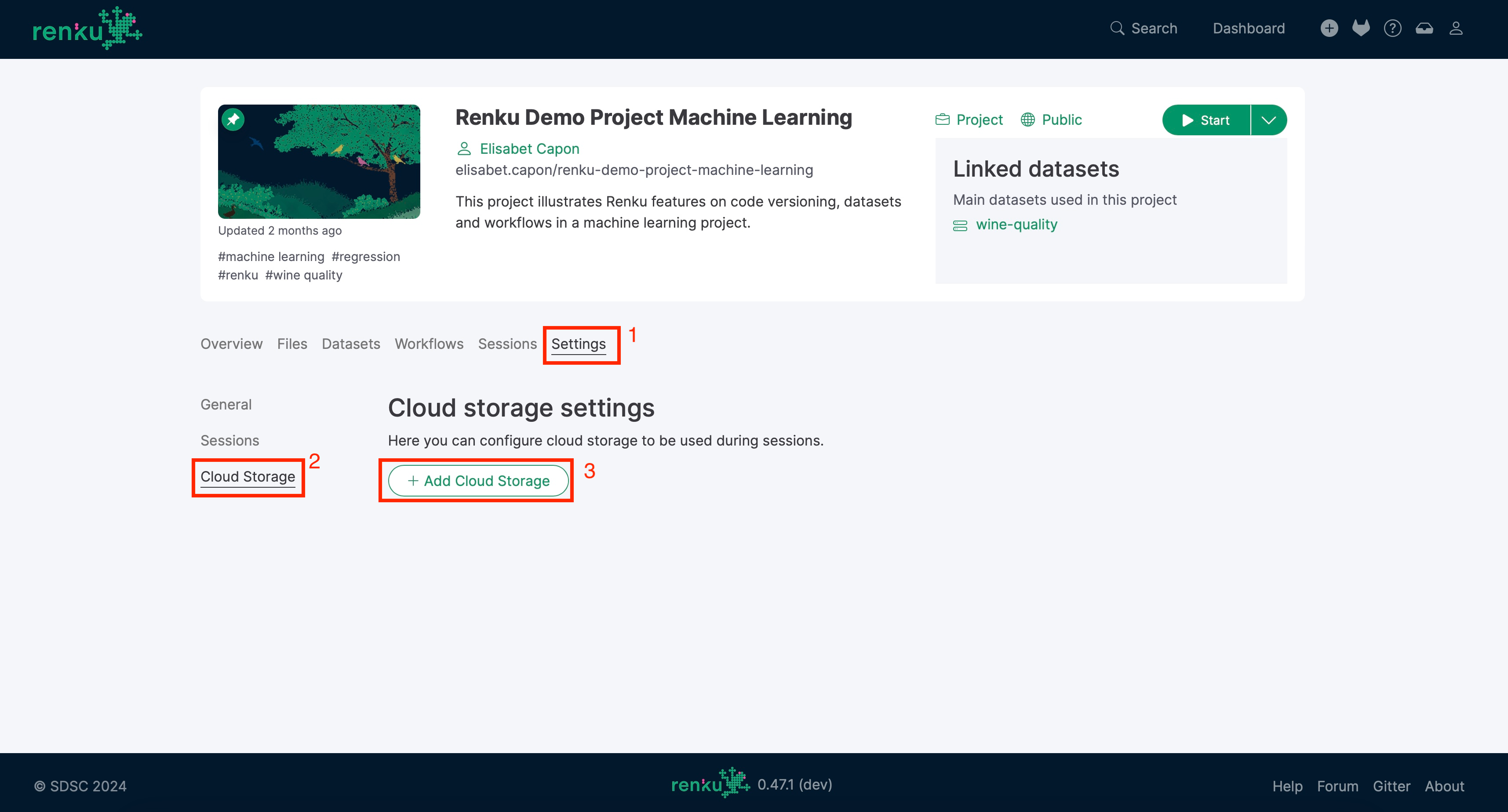Open the wine-quality dataset link
The image size is (1508, 812).
(1016, 225)
